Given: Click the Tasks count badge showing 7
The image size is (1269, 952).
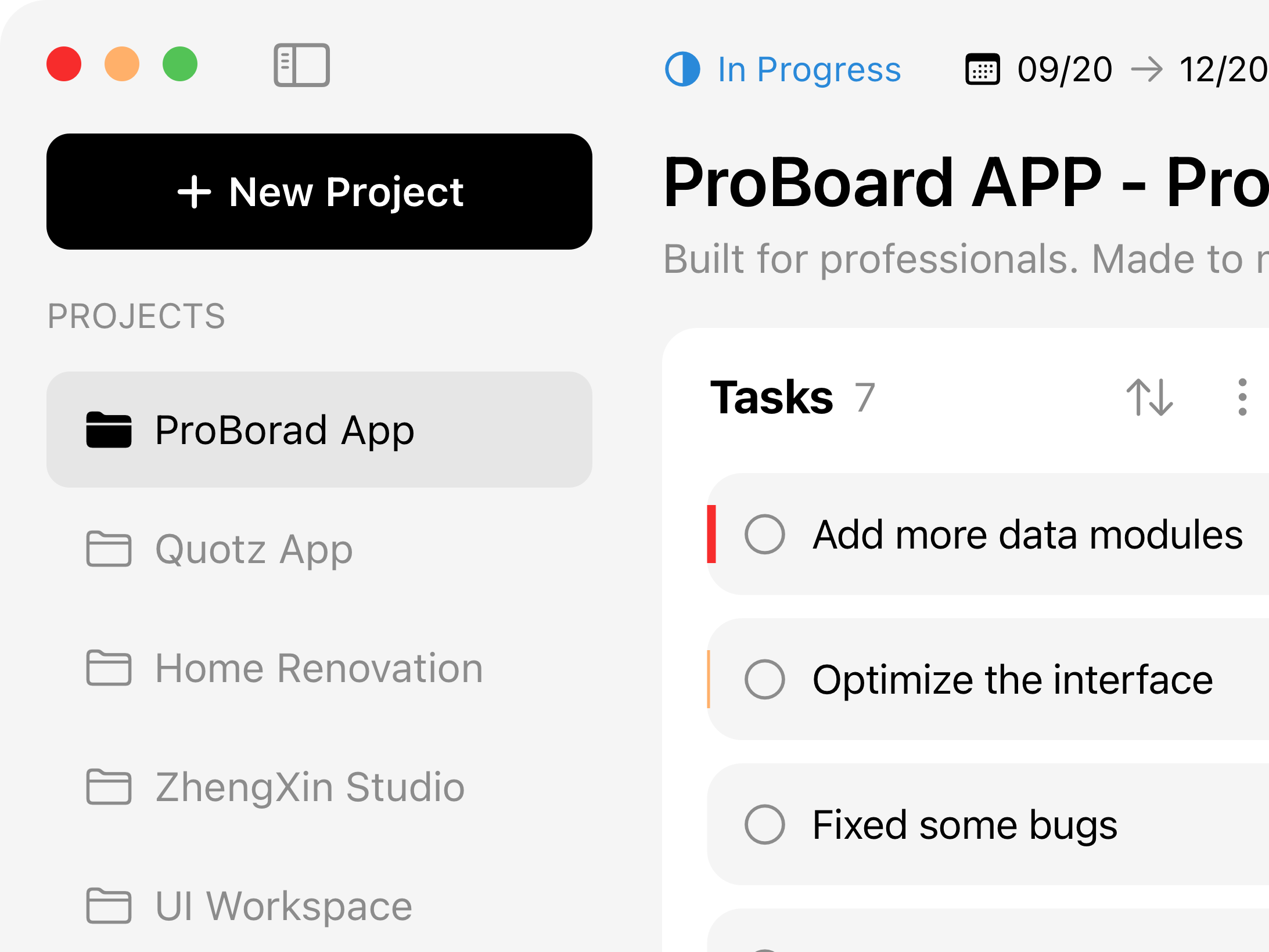Looking at the screenshot, I should [x=864, y=398].
